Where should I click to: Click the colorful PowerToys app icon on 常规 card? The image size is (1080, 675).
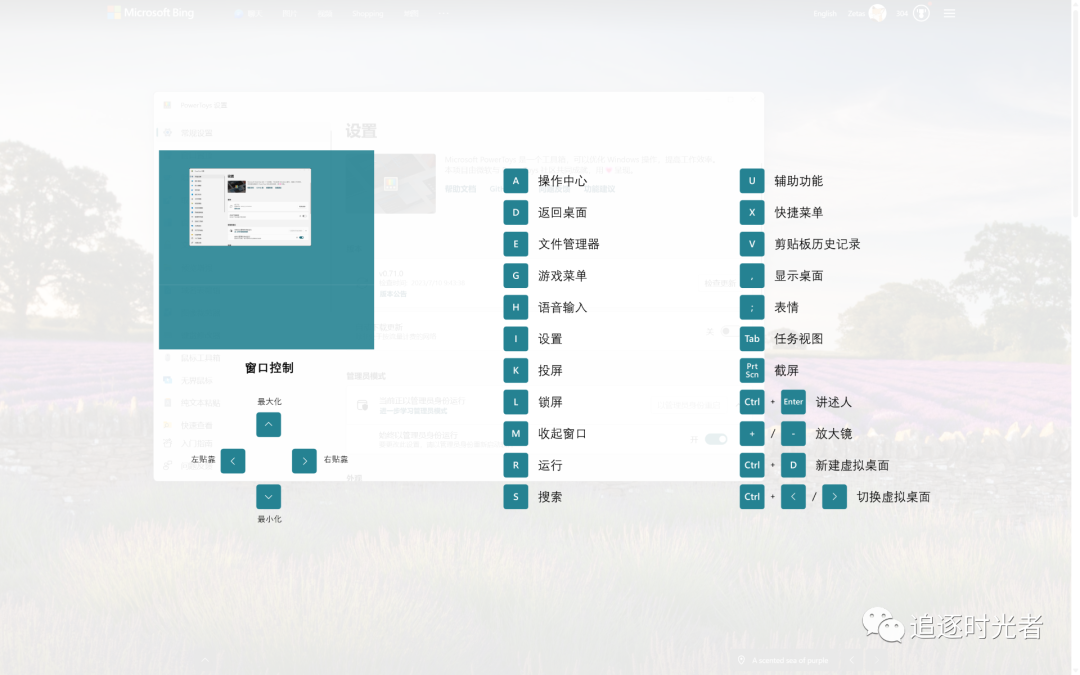(391, 184)
